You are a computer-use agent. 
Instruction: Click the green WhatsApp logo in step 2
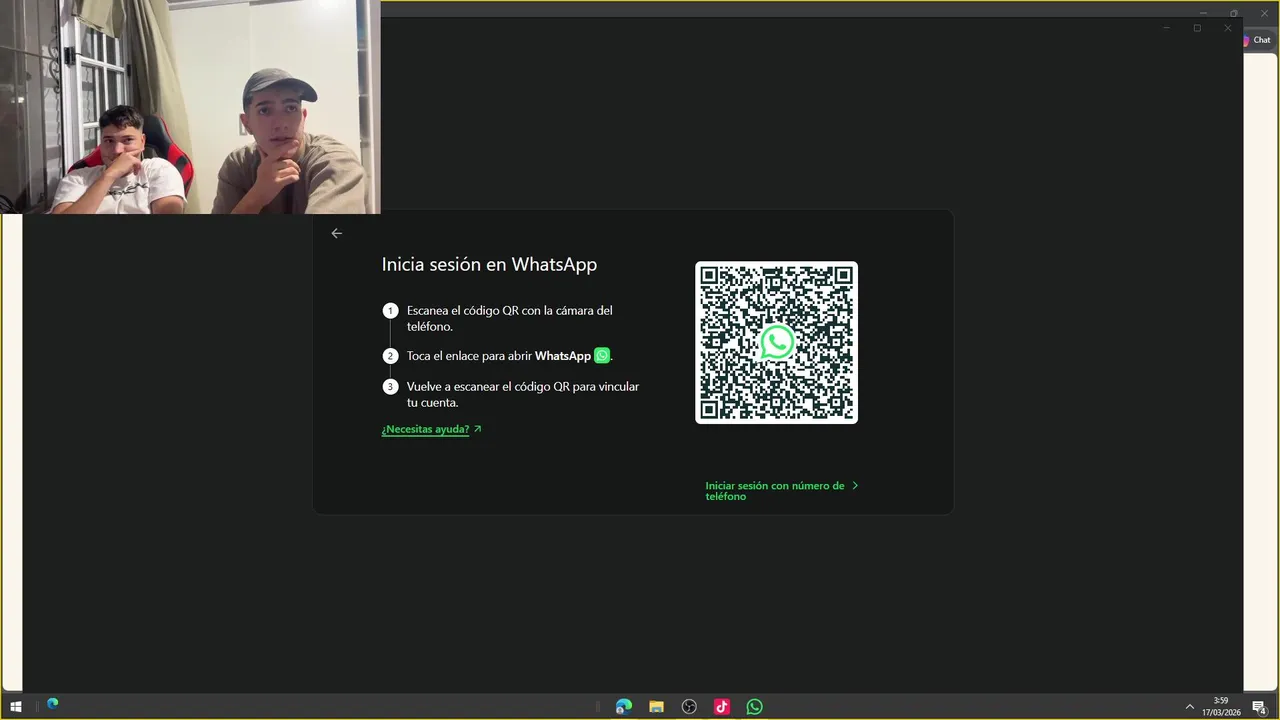(x=602, y=355)
